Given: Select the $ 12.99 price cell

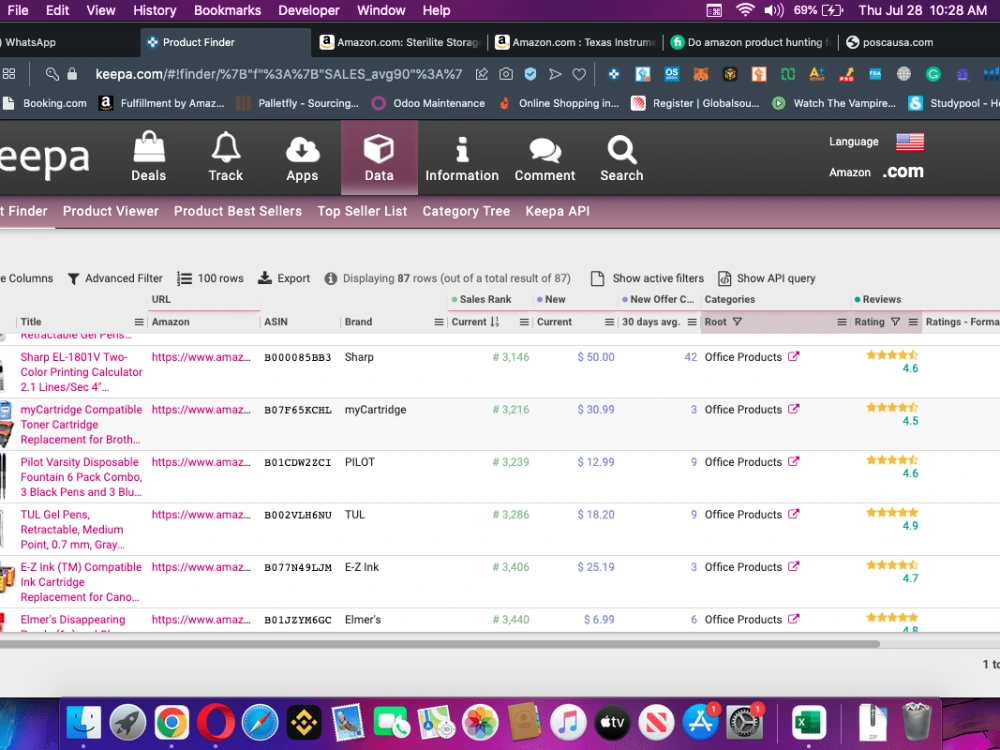Looking at the screenshot, I should (x=596, y=462).
